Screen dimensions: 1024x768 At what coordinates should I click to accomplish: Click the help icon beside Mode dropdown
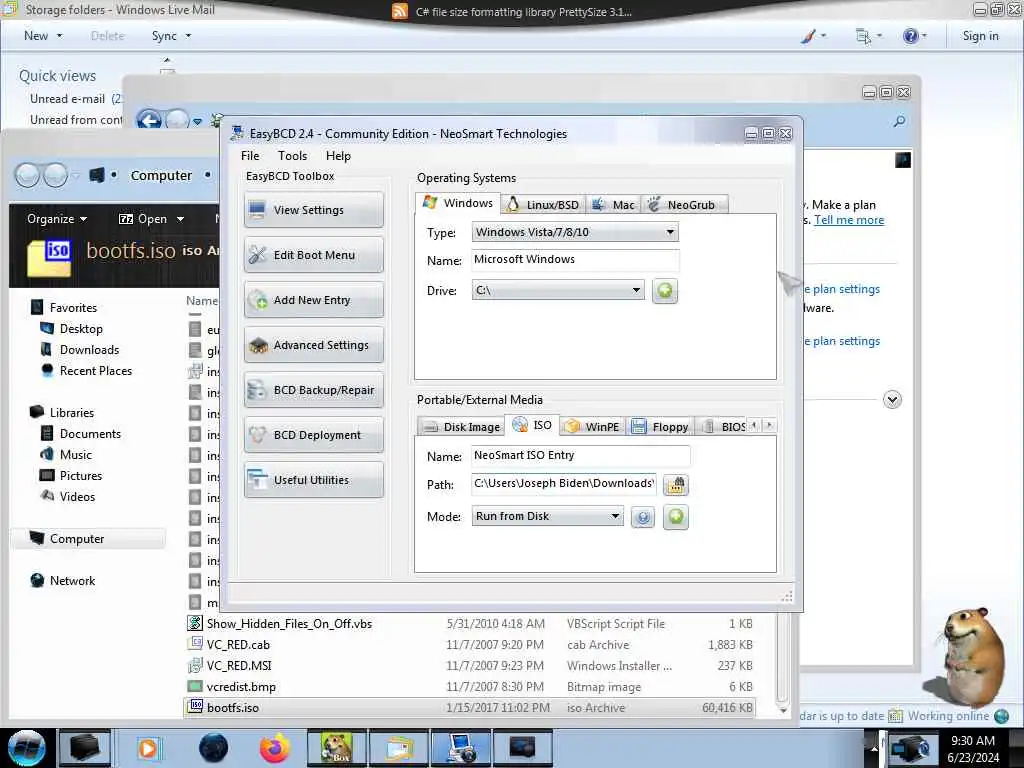coord(643,517)
